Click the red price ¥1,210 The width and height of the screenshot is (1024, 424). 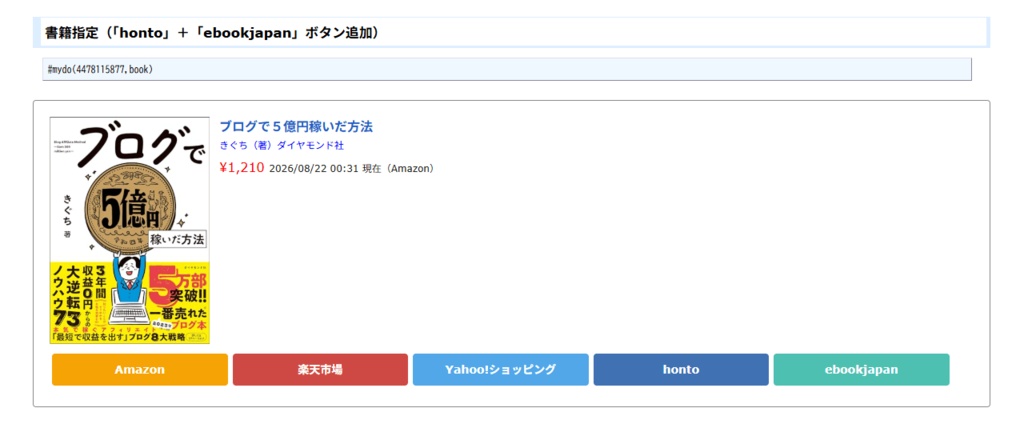click(x=242, y=168)
